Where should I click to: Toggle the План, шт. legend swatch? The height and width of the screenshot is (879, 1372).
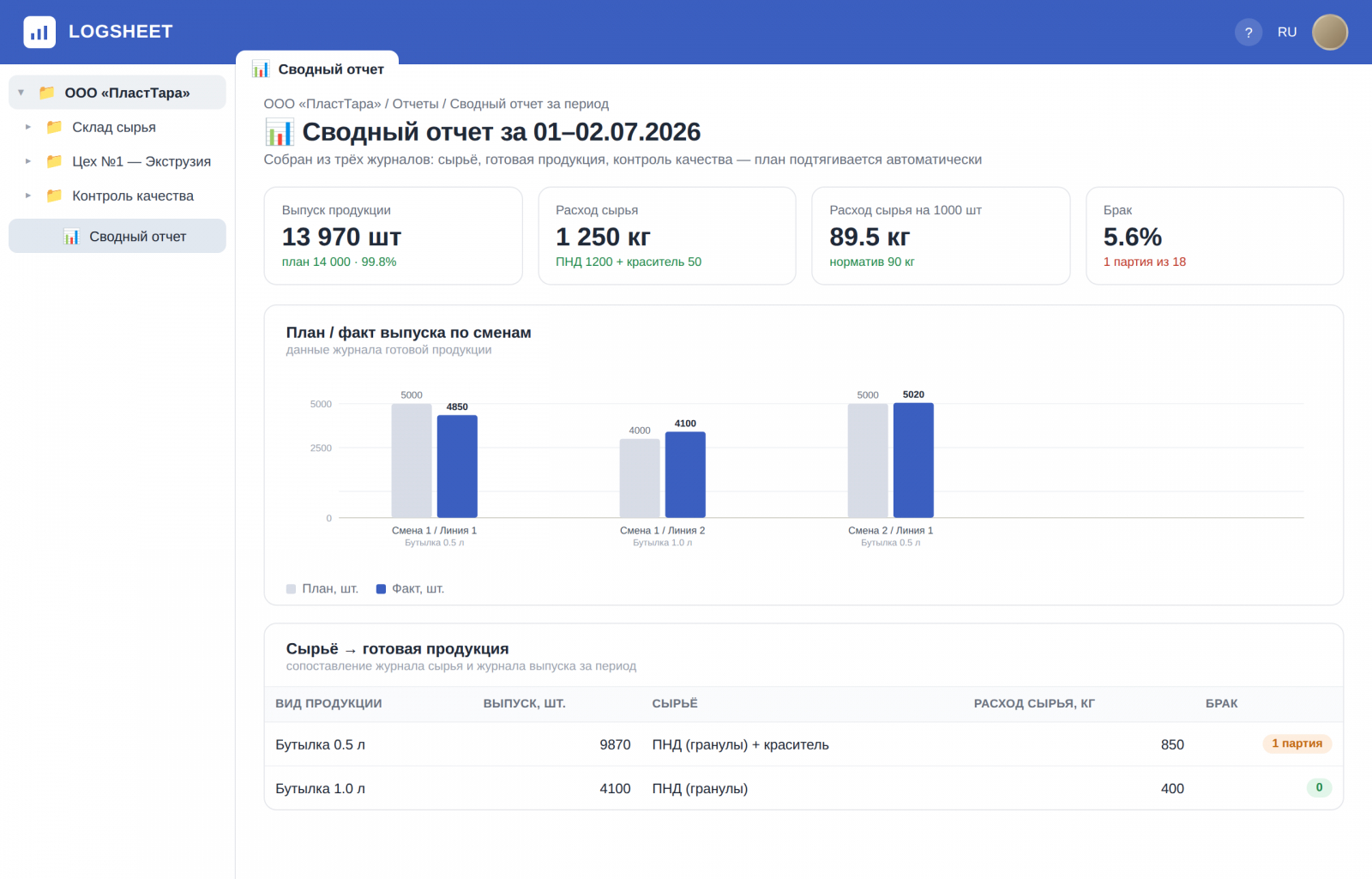tap(291, 589)
